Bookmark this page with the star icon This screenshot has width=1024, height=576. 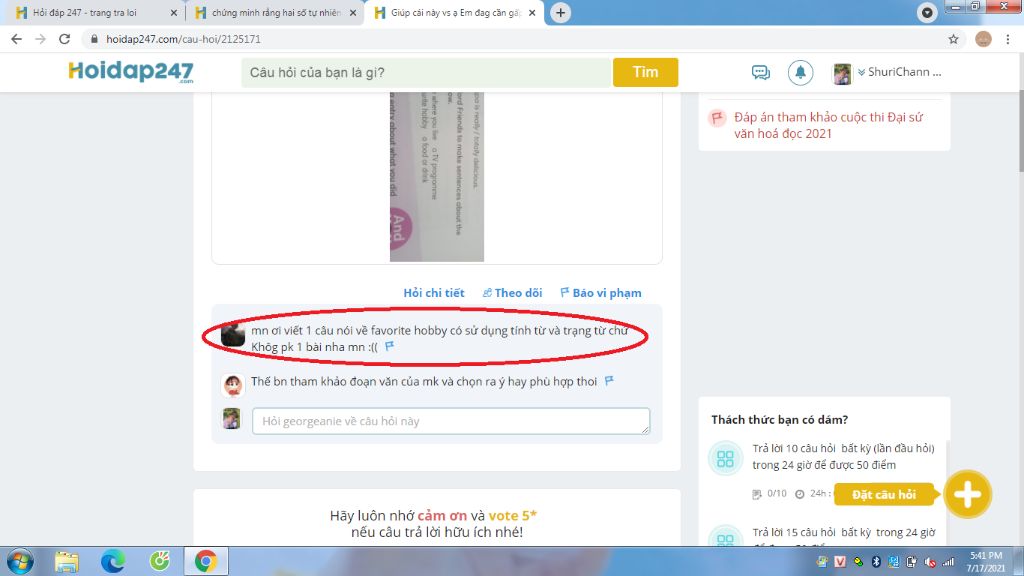click(953, 39)
